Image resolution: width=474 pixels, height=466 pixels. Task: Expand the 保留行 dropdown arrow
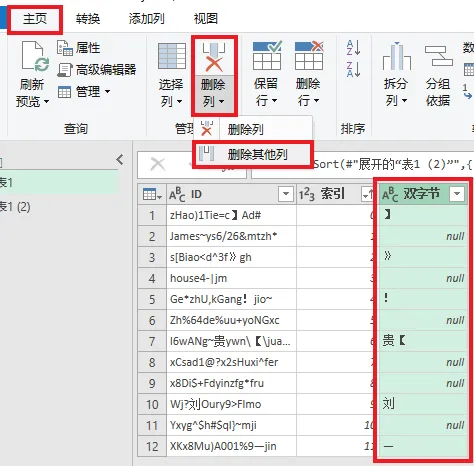275,100
